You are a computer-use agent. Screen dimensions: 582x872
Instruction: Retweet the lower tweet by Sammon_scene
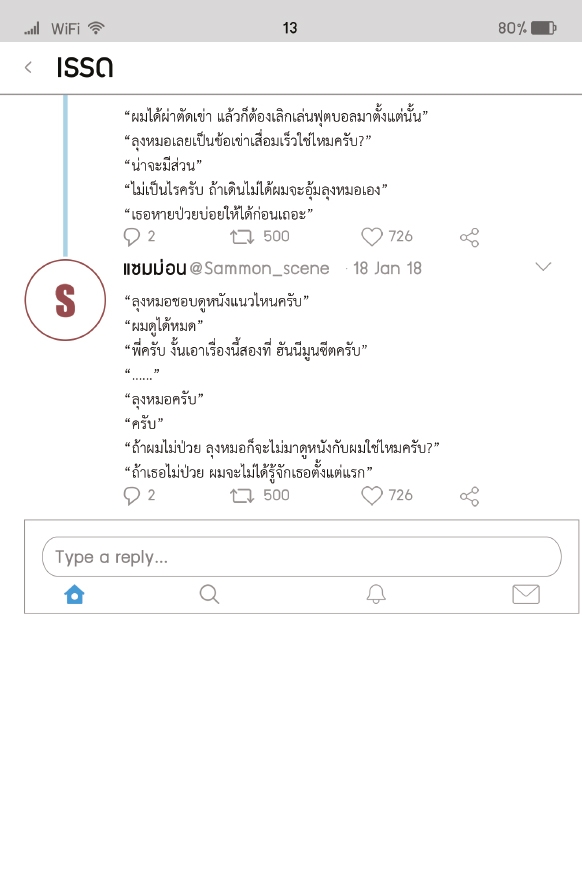[242, 496]
